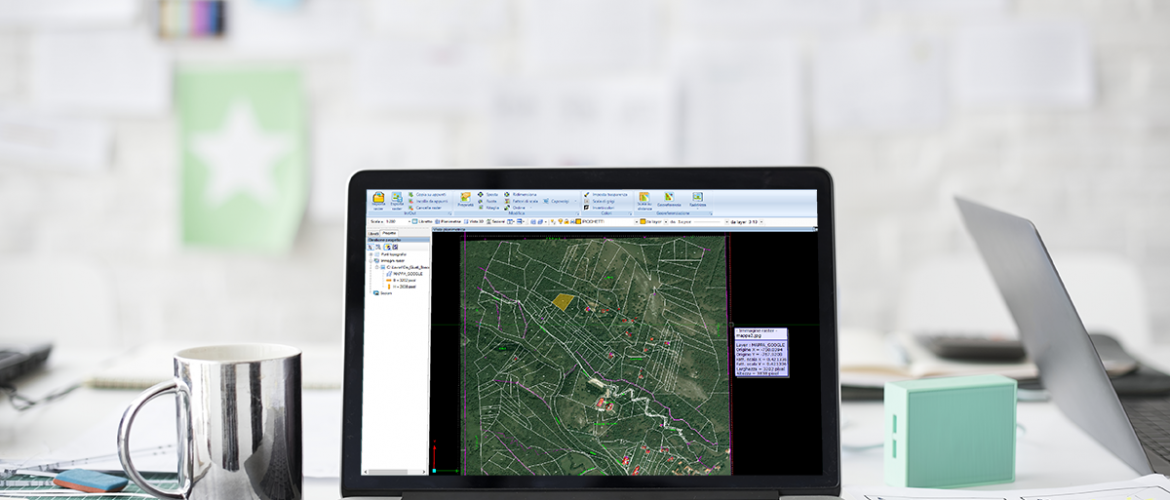
Task: Select Incolla da appunti in the ribbon
Action: coord(427,201)
